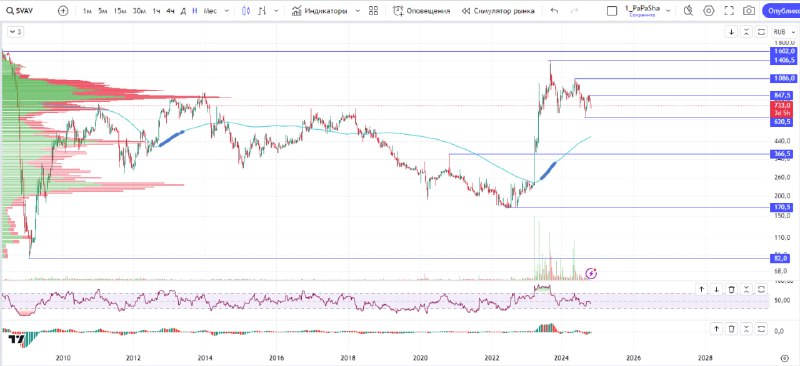Open chart settings hexagon icon
Image resolution: width=800 pixels, height=366 pixels.
coord(709,11)
